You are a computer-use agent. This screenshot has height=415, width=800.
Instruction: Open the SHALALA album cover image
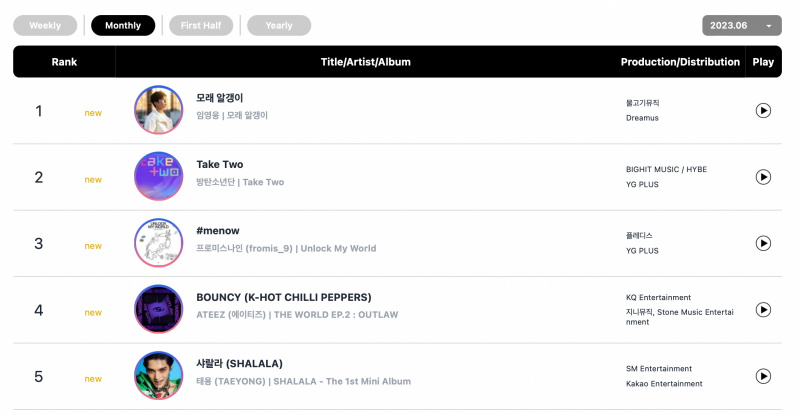(159, 375)
